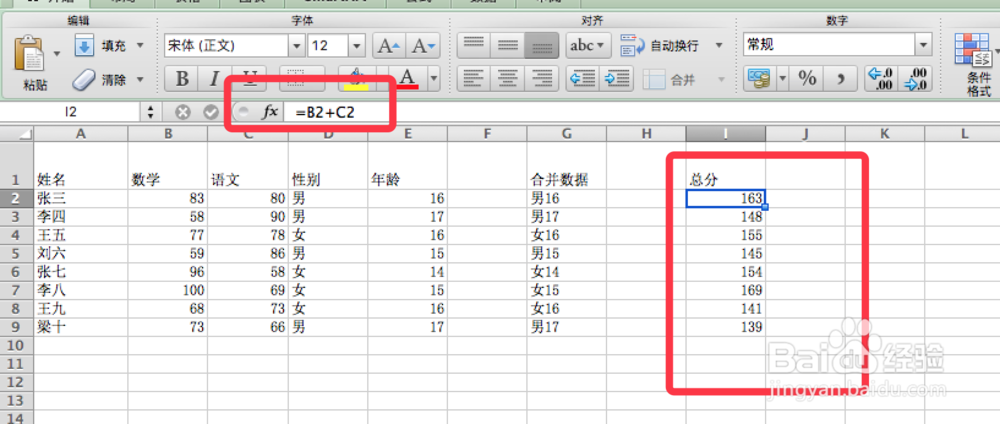Select column B header

click(x=168, y=133)
